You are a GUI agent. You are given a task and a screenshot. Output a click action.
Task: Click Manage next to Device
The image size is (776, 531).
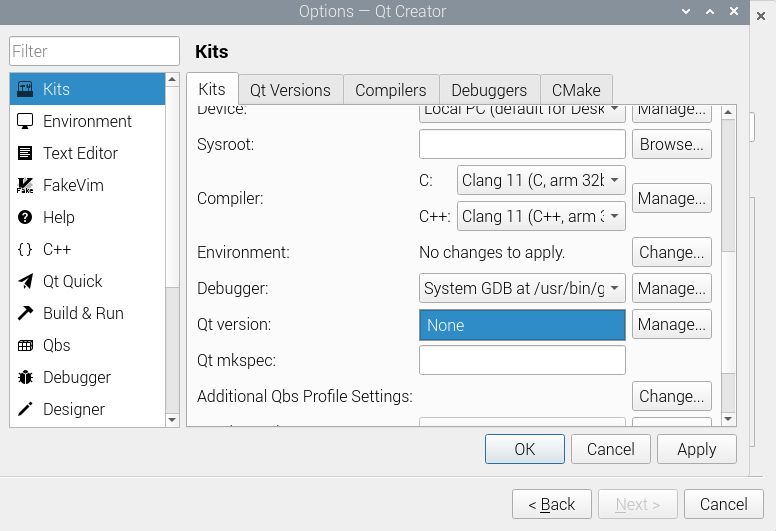(672, 113)
